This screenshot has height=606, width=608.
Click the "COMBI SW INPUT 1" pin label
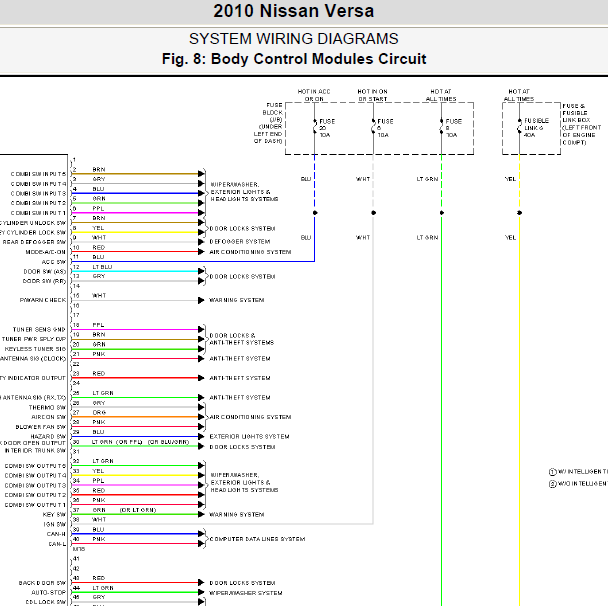[38, 213]
